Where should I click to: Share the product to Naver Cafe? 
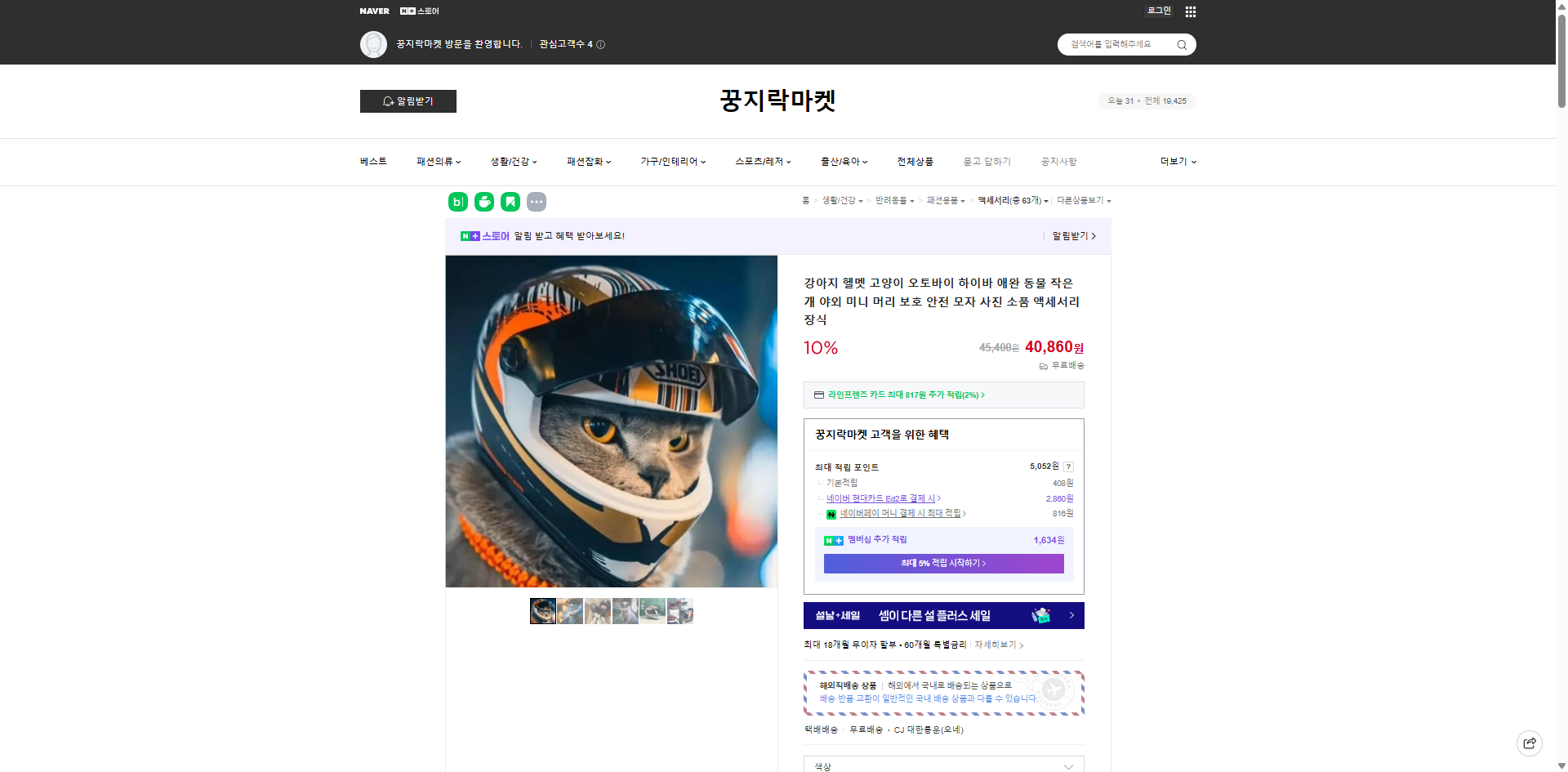tap(483, 202)
